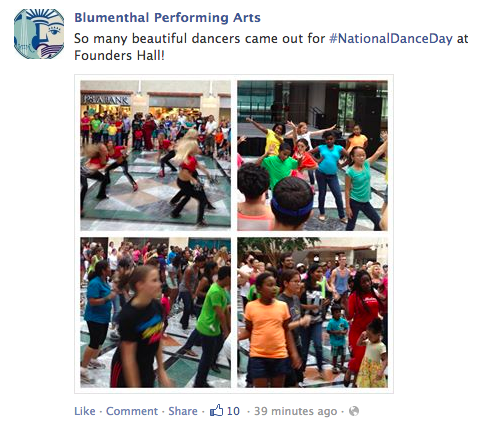
Task: Click Comment under the post
Action: [132, 411]
